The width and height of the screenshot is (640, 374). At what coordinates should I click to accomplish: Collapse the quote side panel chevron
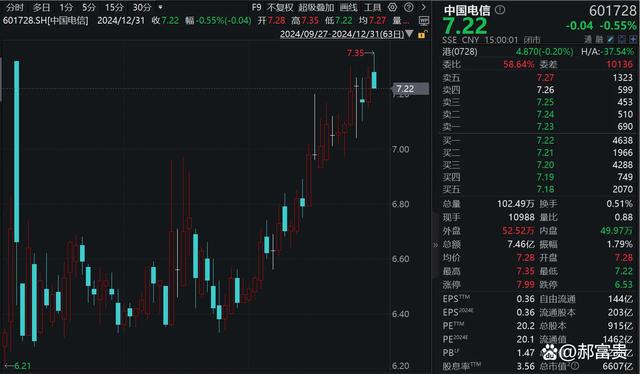[435, 245]
